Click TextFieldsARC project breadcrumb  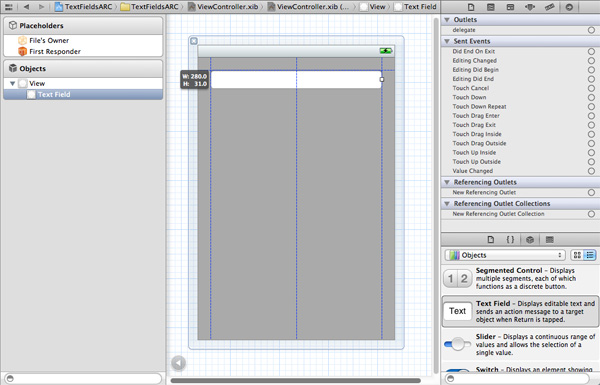(x=84, y=7)
